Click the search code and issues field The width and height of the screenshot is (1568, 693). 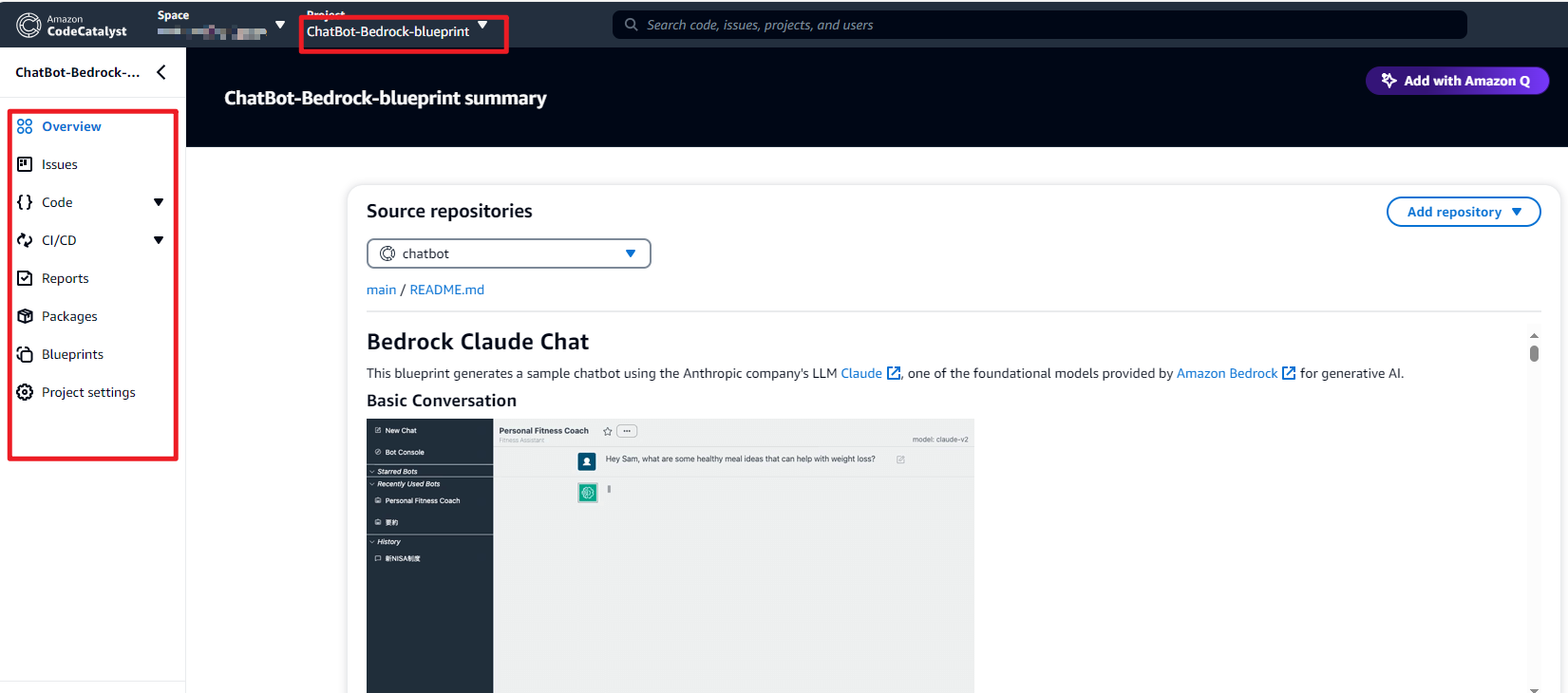1040,25
